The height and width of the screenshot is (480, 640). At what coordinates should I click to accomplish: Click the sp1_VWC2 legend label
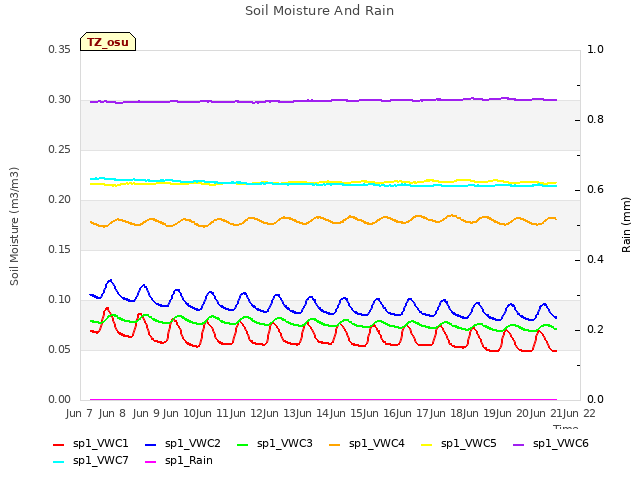click(x=192, y=443)
